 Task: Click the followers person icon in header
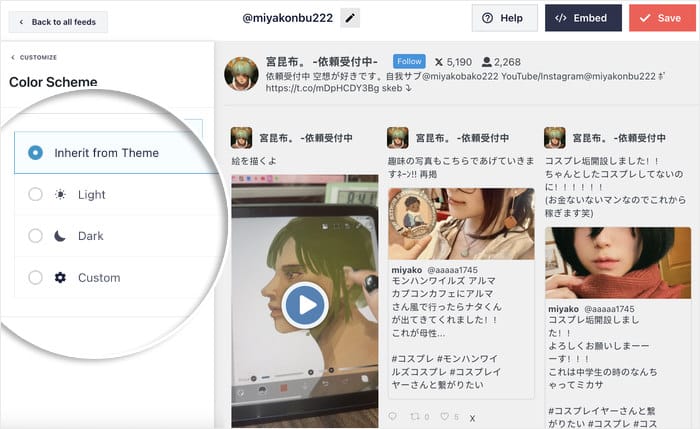click(486, 61)
